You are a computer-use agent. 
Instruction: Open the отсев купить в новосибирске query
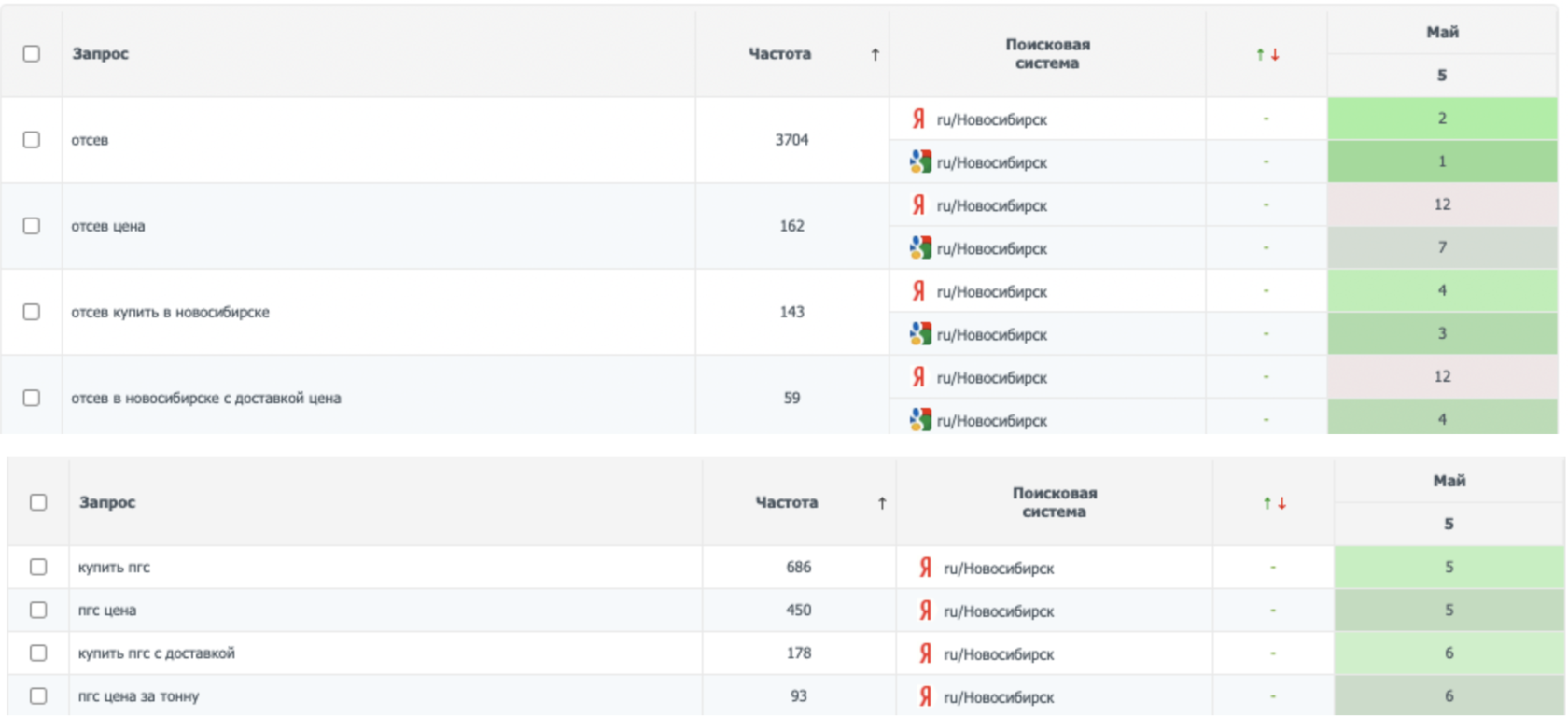pyautogui.click(x=170, y=312)
